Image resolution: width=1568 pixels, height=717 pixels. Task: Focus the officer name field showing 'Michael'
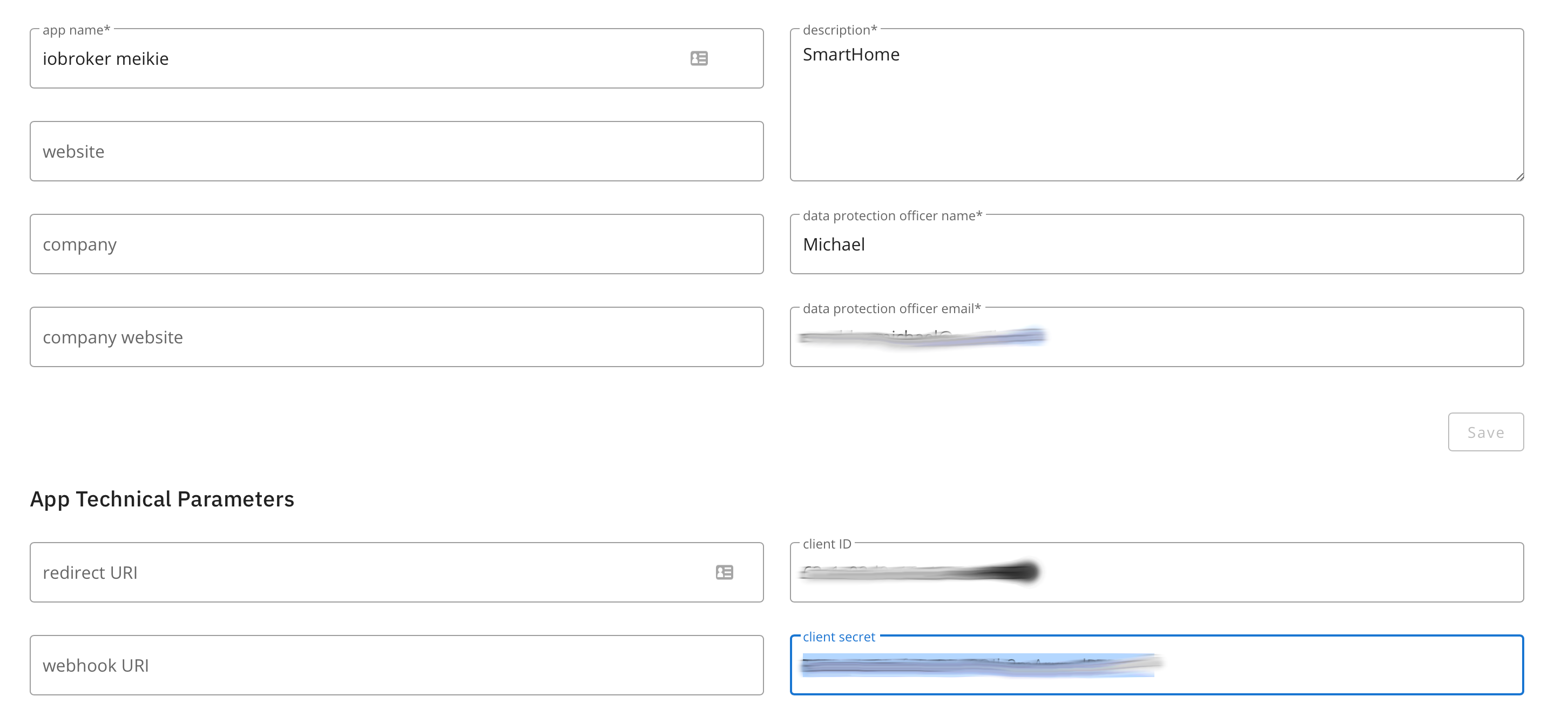click(x=1157, y=244)
